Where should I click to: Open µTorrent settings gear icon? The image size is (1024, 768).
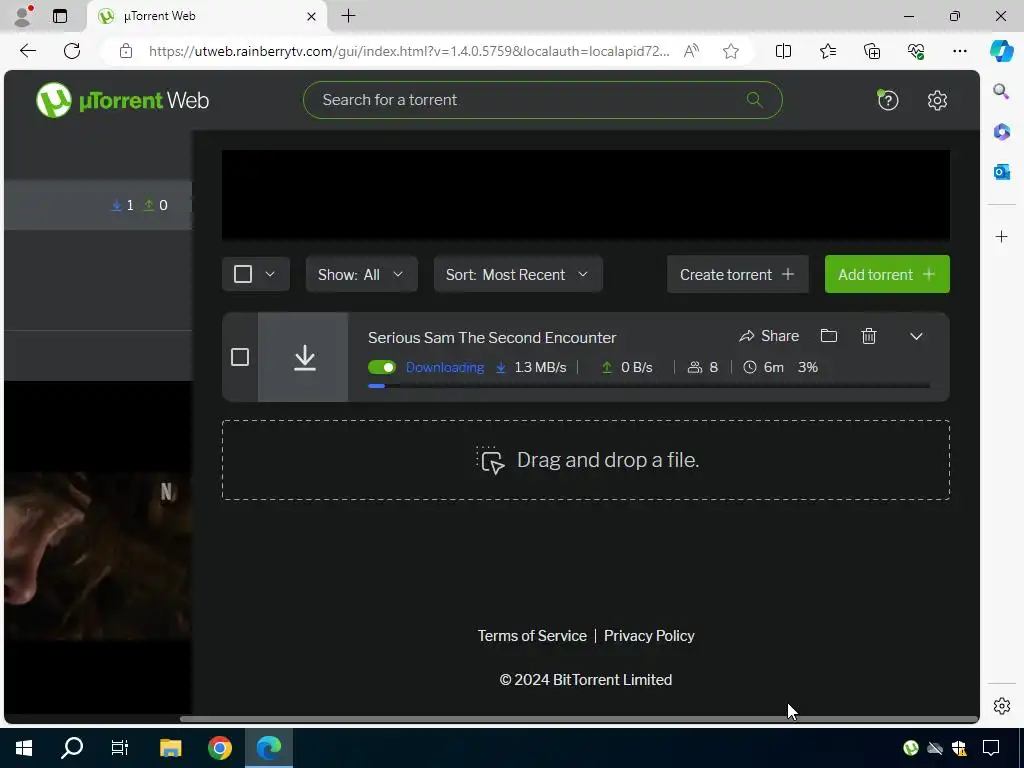coord(937,100)
